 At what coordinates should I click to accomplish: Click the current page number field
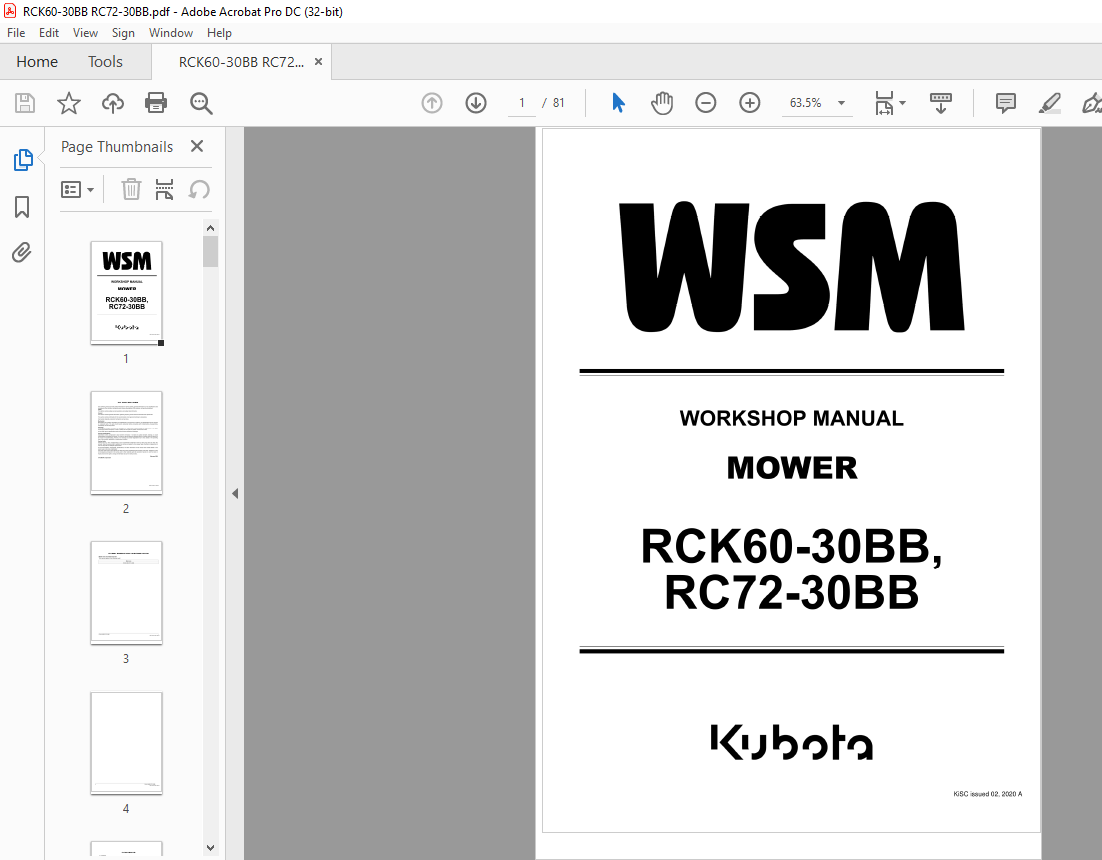tap(521, 103)
